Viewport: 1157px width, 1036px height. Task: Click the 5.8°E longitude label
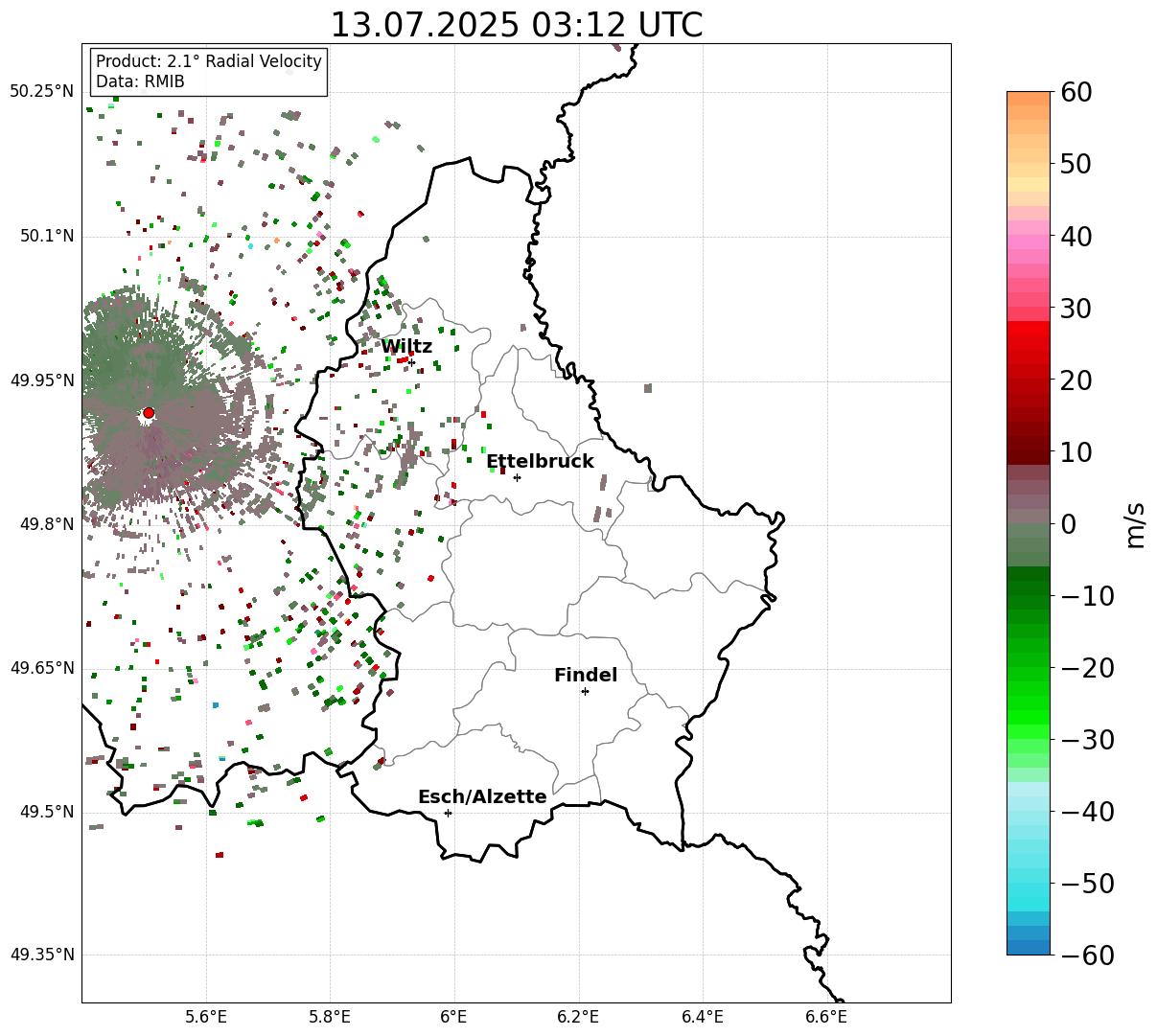330,1017
